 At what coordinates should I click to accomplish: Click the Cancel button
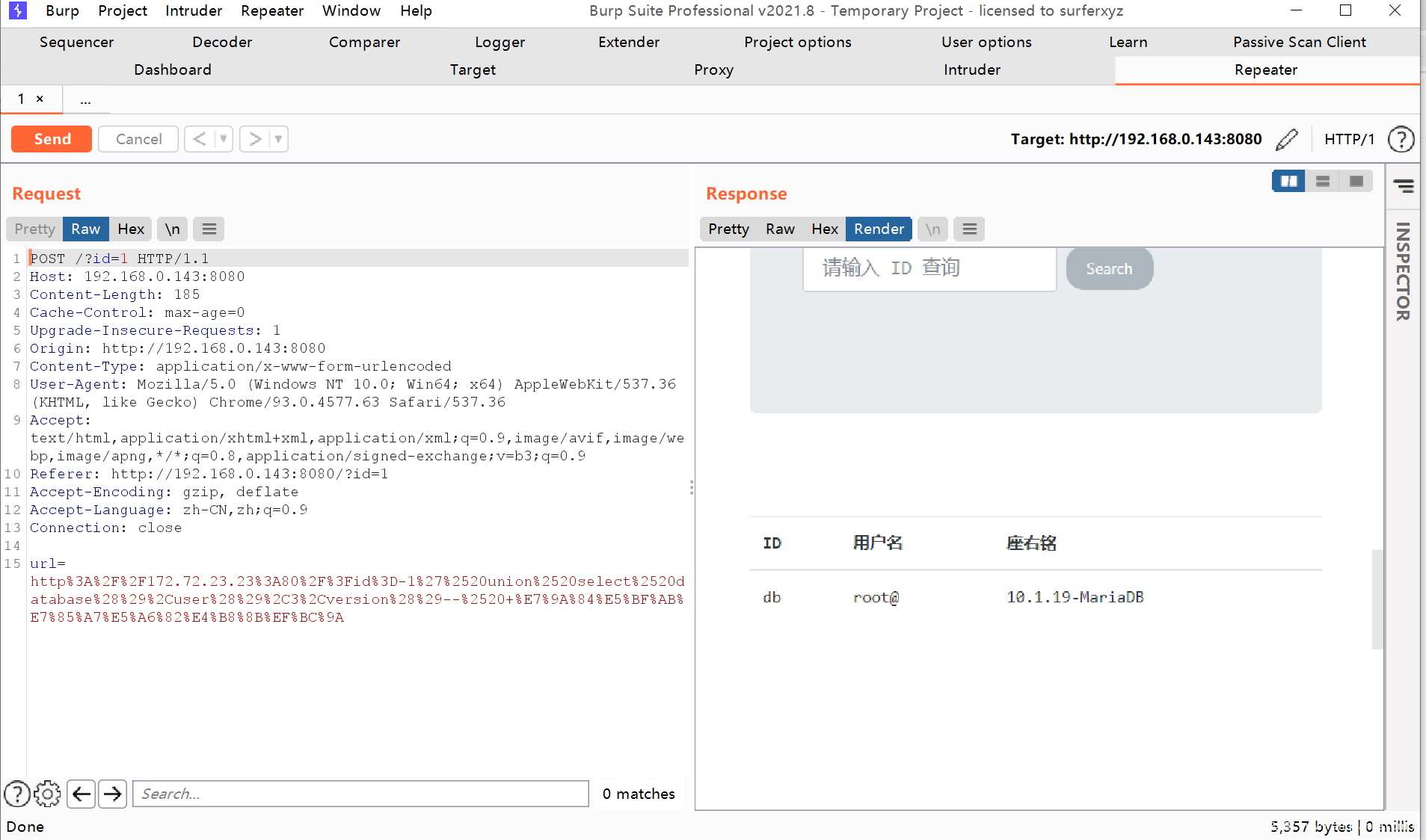click(138, 139)
